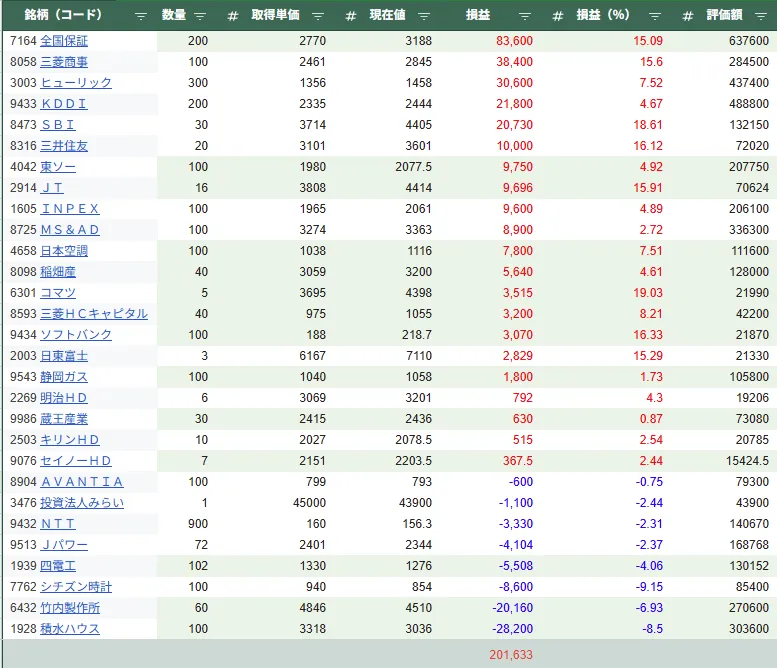Open the 四電工 stock link

point(58,565)
